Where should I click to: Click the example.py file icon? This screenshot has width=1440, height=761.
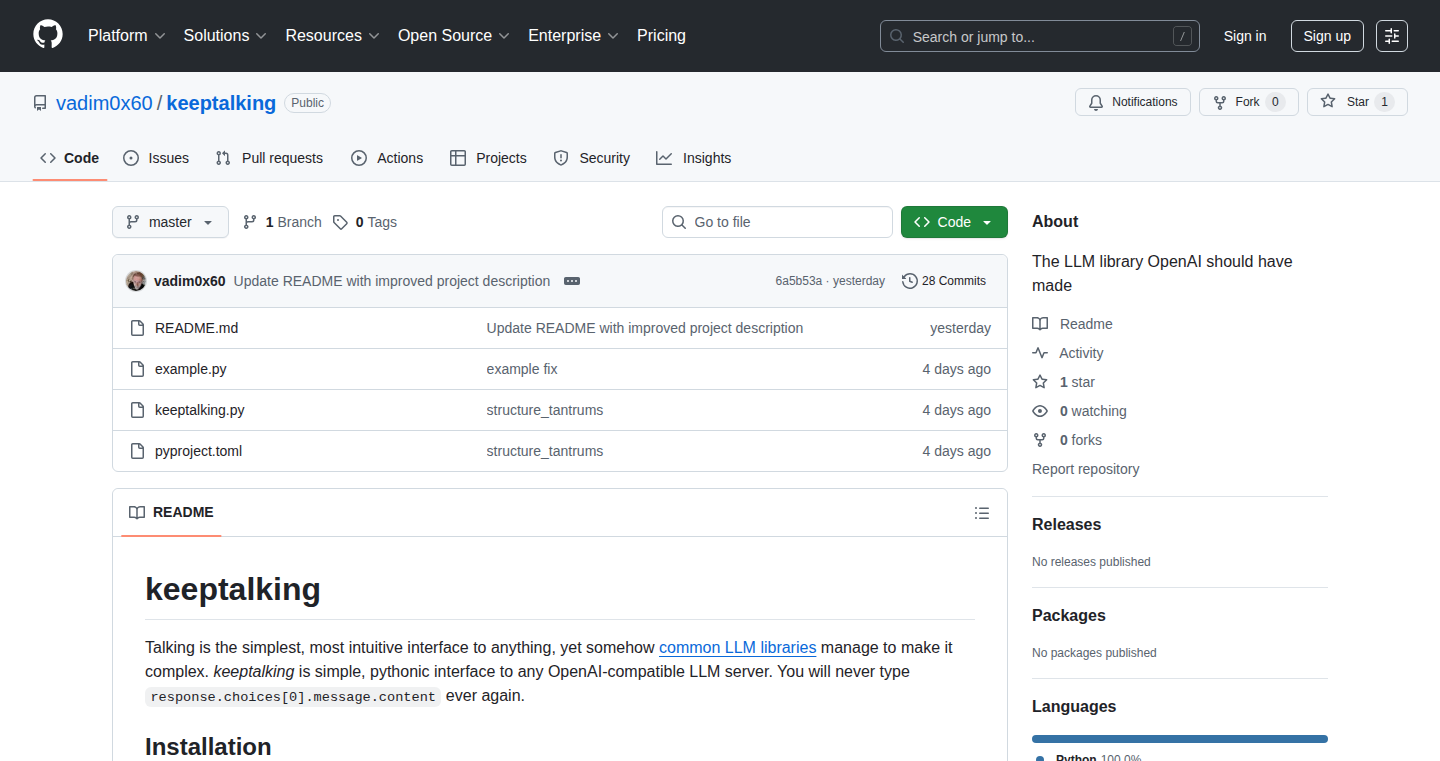(137, 369)
